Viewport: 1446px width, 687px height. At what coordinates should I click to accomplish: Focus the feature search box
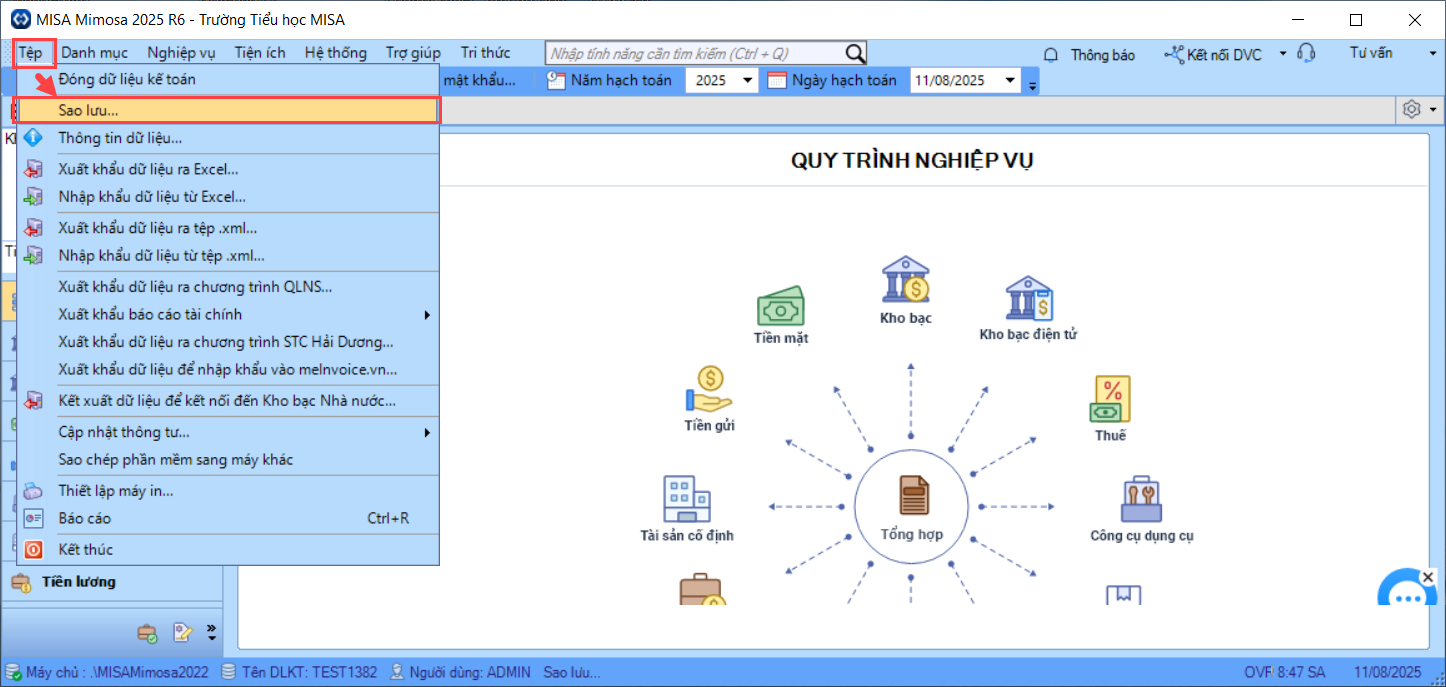[x=695, y=54]
